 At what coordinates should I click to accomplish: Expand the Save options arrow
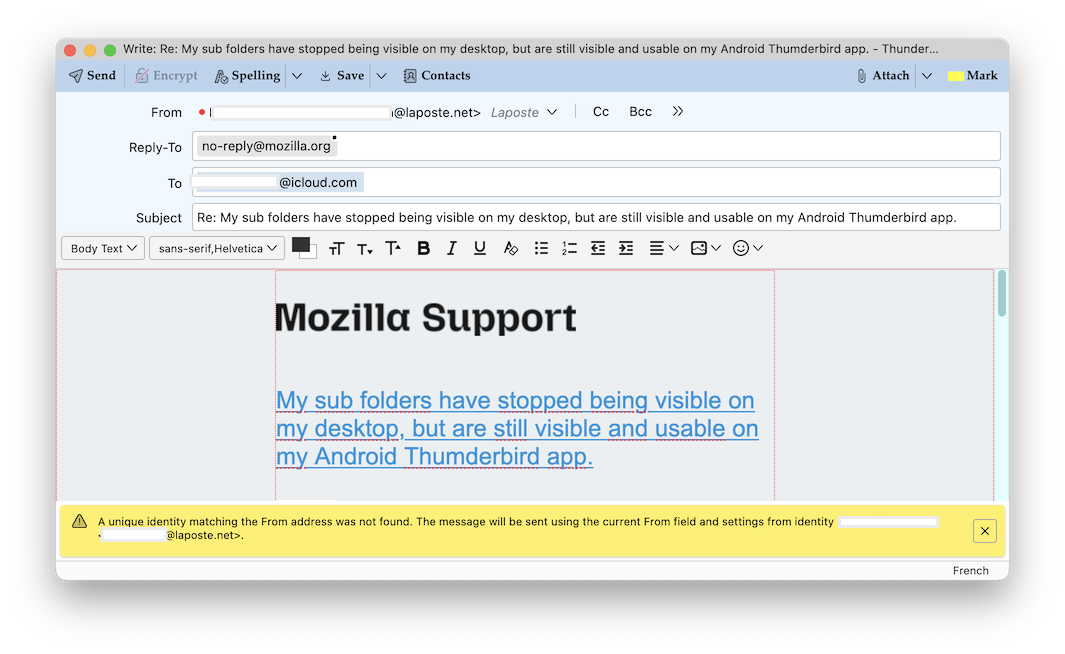tap(382, 76)
